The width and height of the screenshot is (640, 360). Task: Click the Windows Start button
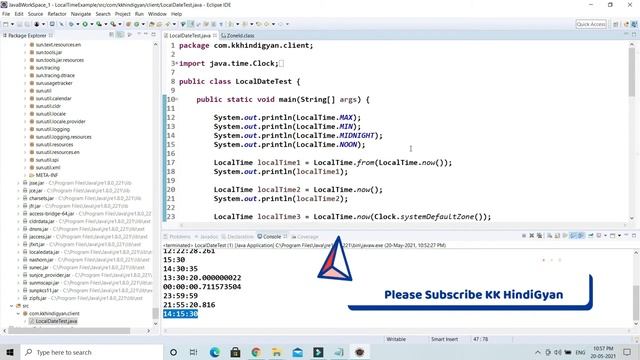pyautogui.click(x=10, y=352)
